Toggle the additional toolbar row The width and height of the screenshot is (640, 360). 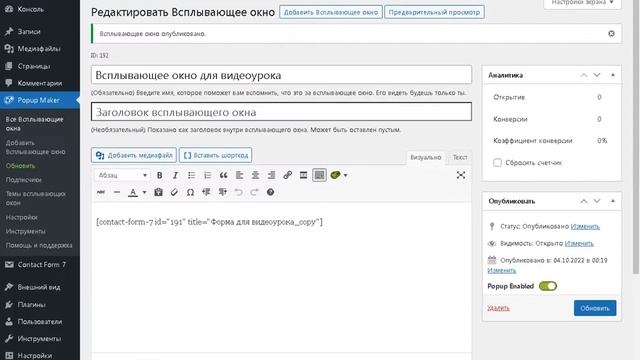point(319,175)
